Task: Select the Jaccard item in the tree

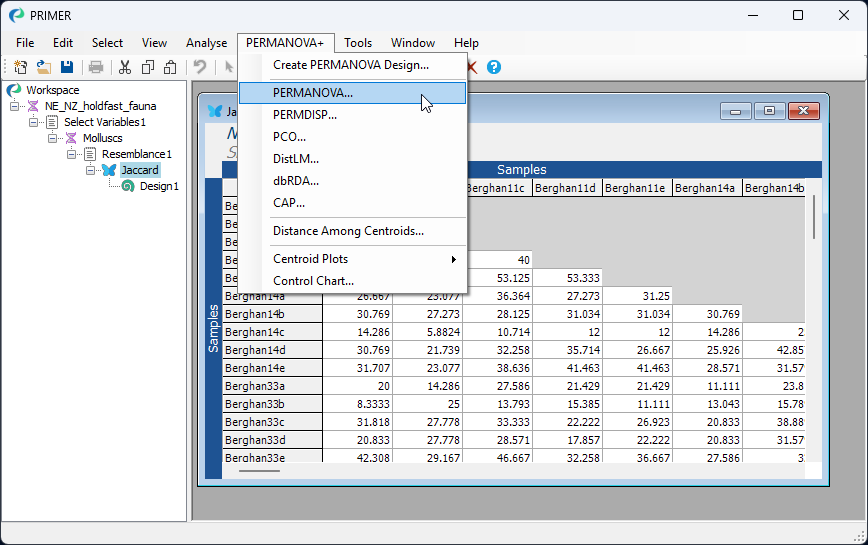Action: point(139,170)
